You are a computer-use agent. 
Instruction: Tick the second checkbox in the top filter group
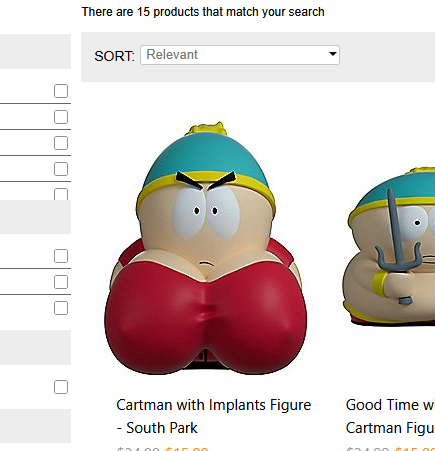tap(61, 117)
